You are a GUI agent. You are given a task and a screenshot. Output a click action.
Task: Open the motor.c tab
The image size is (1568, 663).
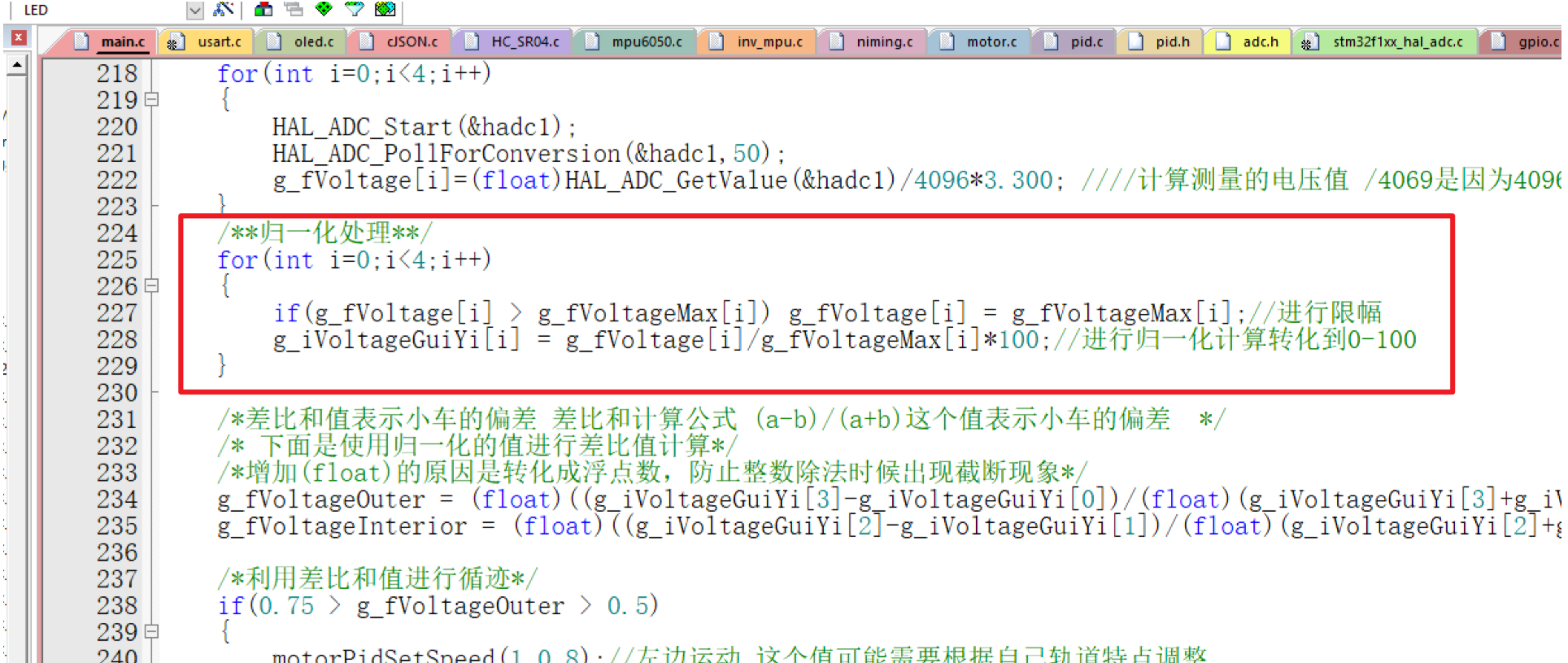[x=979, y=41]
